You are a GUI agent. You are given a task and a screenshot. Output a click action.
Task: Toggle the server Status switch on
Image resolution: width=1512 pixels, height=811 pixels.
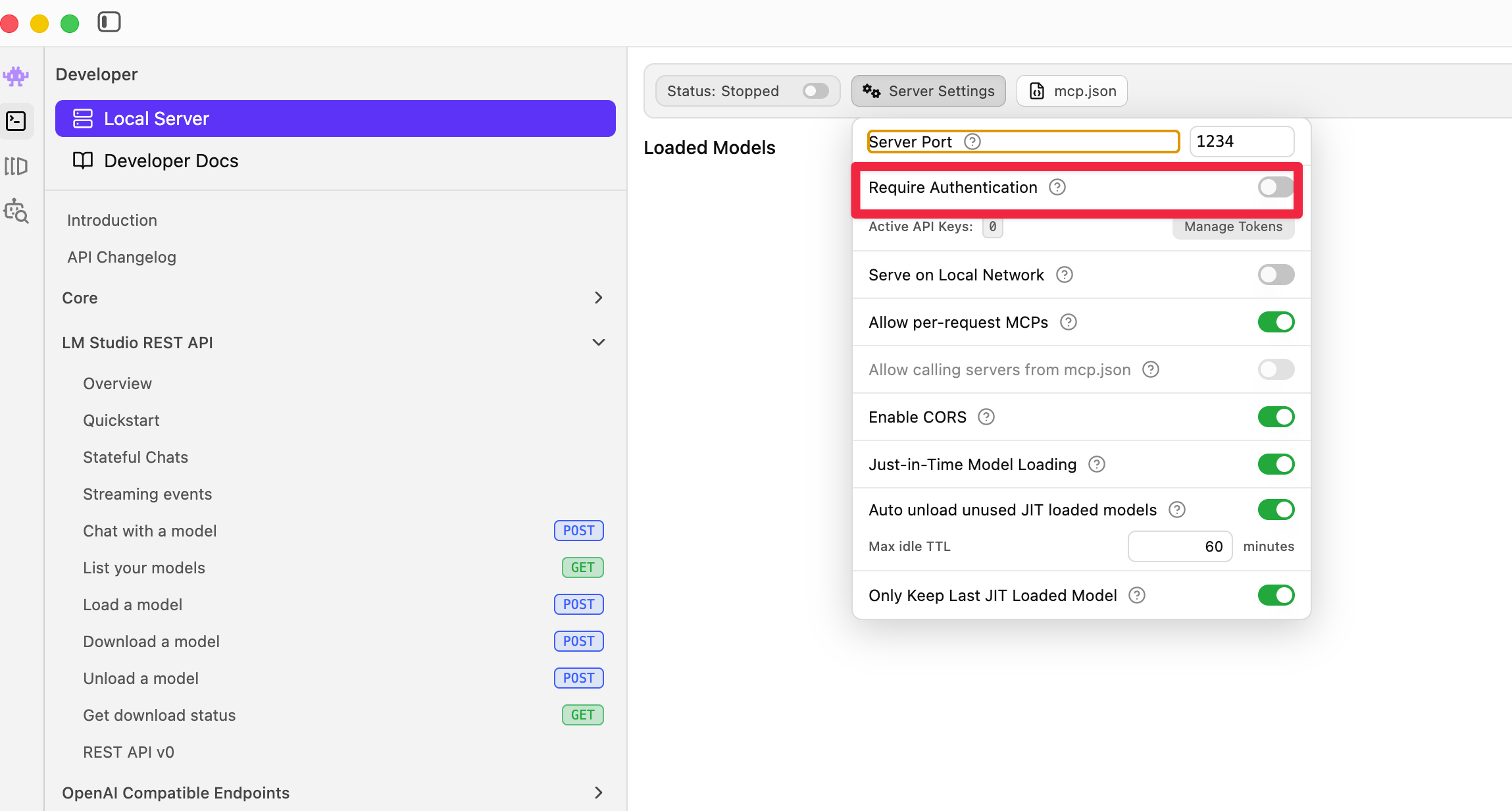[x=816, y=91]
